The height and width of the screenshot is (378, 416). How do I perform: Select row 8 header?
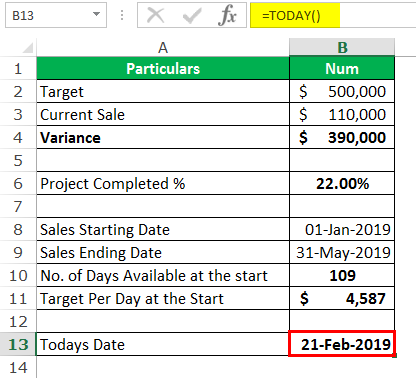pos(18,229)
